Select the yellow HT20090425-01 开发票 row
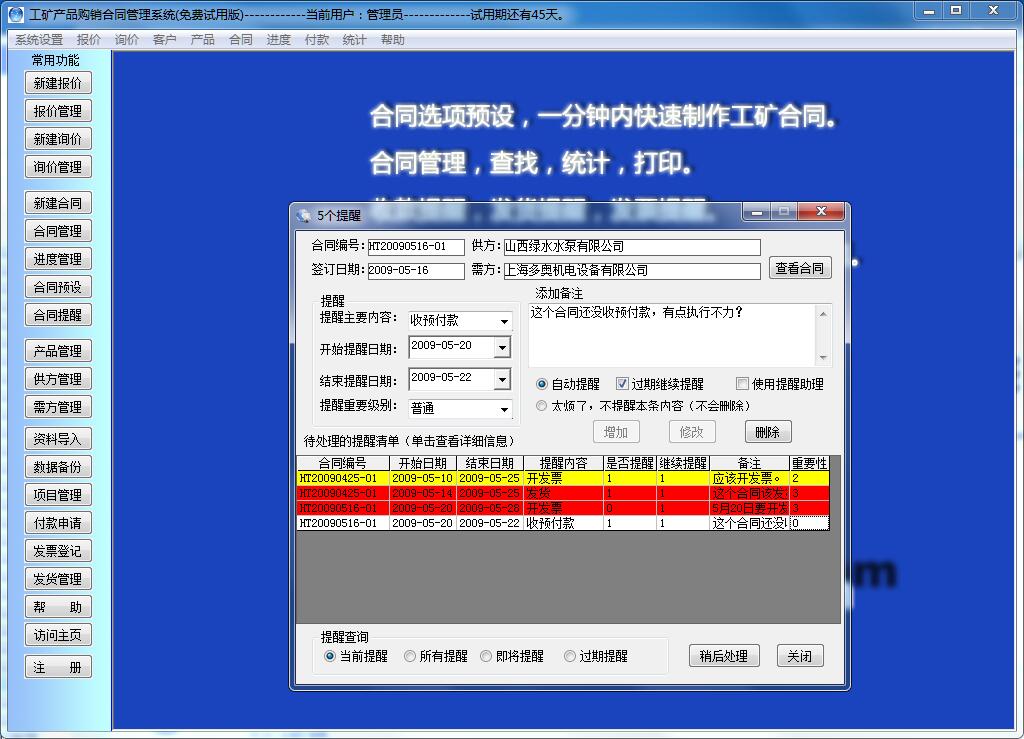 coord(563,479)
